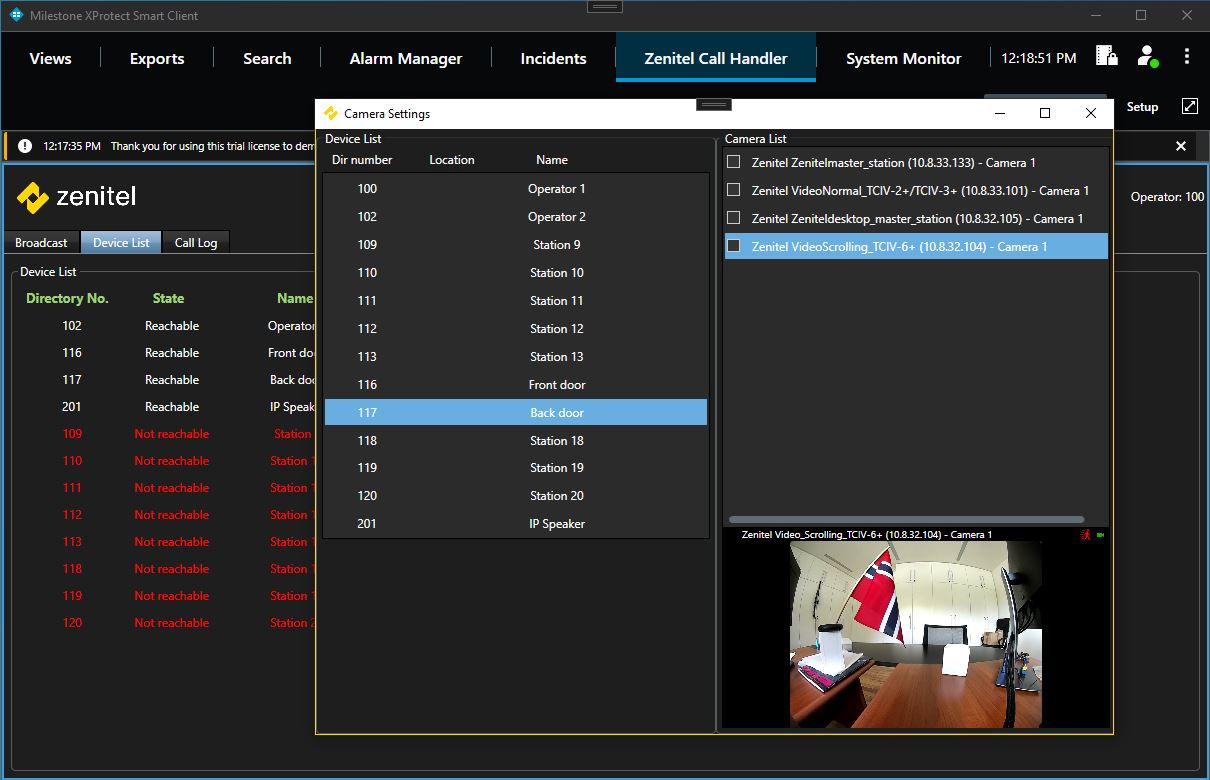Minimize the Milestone XProtect main window
Viewport: 1210px width, 780px height.
point(1095,15)
